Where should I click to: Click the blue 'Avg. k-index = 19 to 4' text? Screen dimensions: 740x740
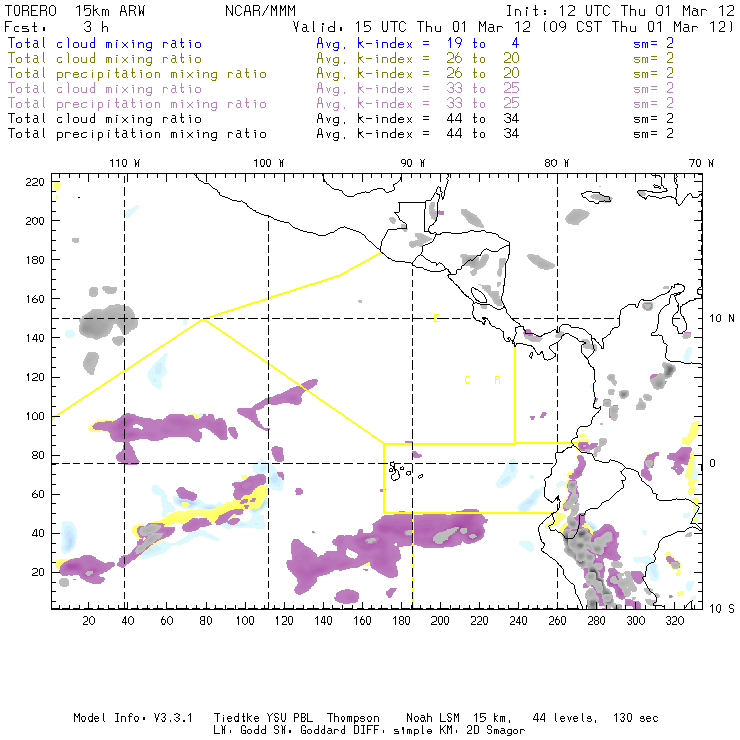point(418,43)
